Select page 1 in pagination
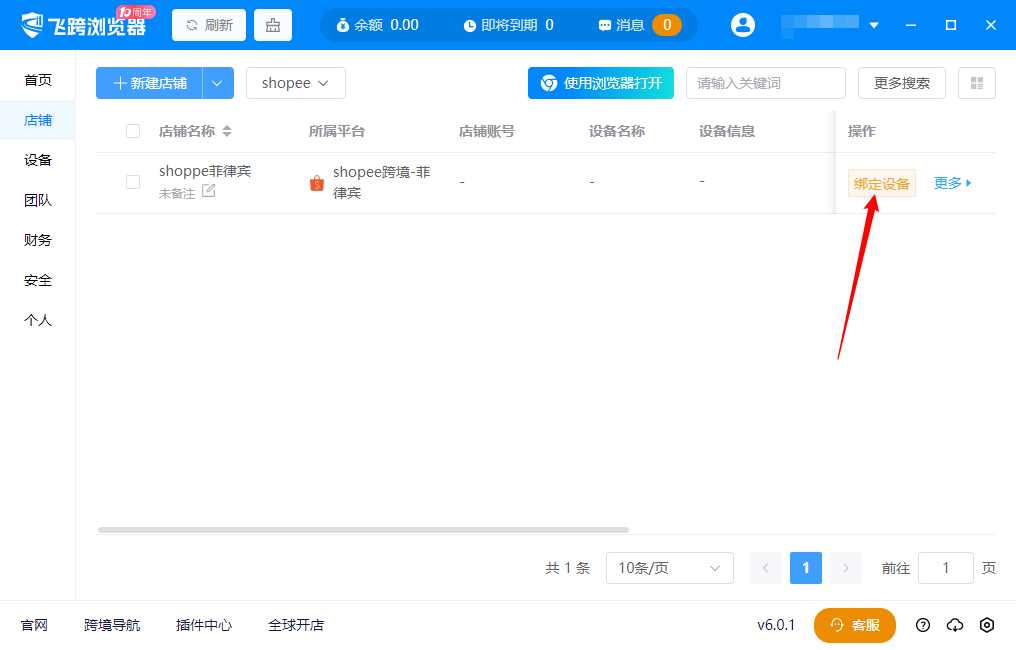1016x650 pixels. click(805, 568)
